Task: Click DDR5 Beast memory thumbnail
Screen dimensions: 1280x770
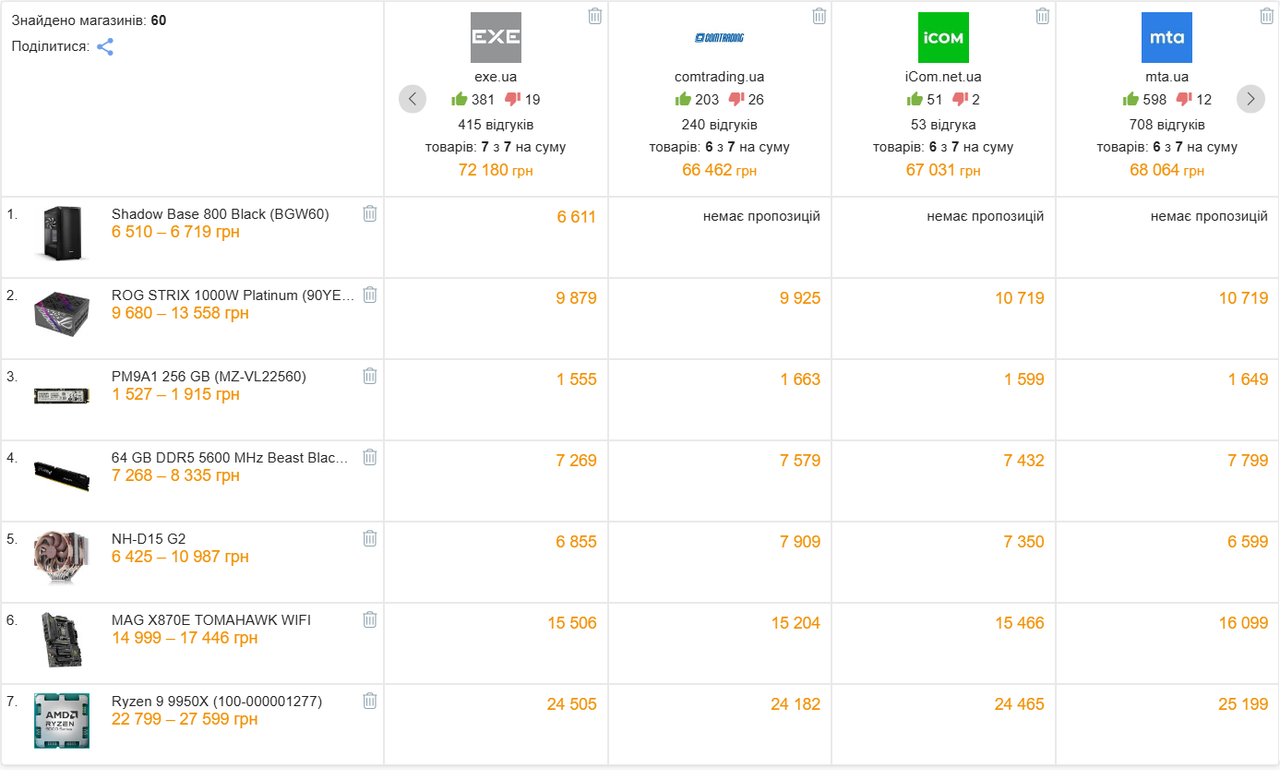Action: pyautogui.click(x=62, y=474)
